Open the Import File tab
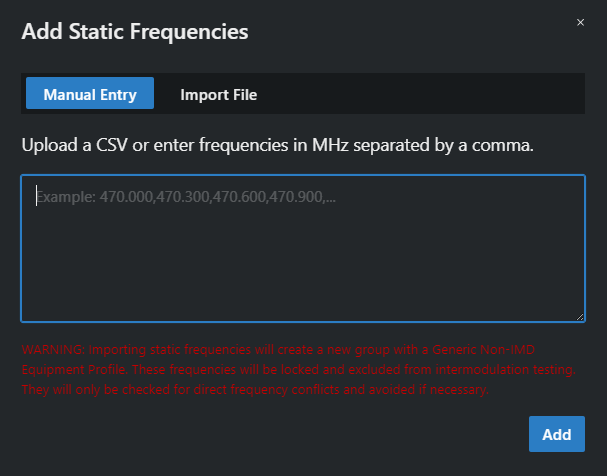The height and width of the screenshot is (476, 607). [218, 94]
